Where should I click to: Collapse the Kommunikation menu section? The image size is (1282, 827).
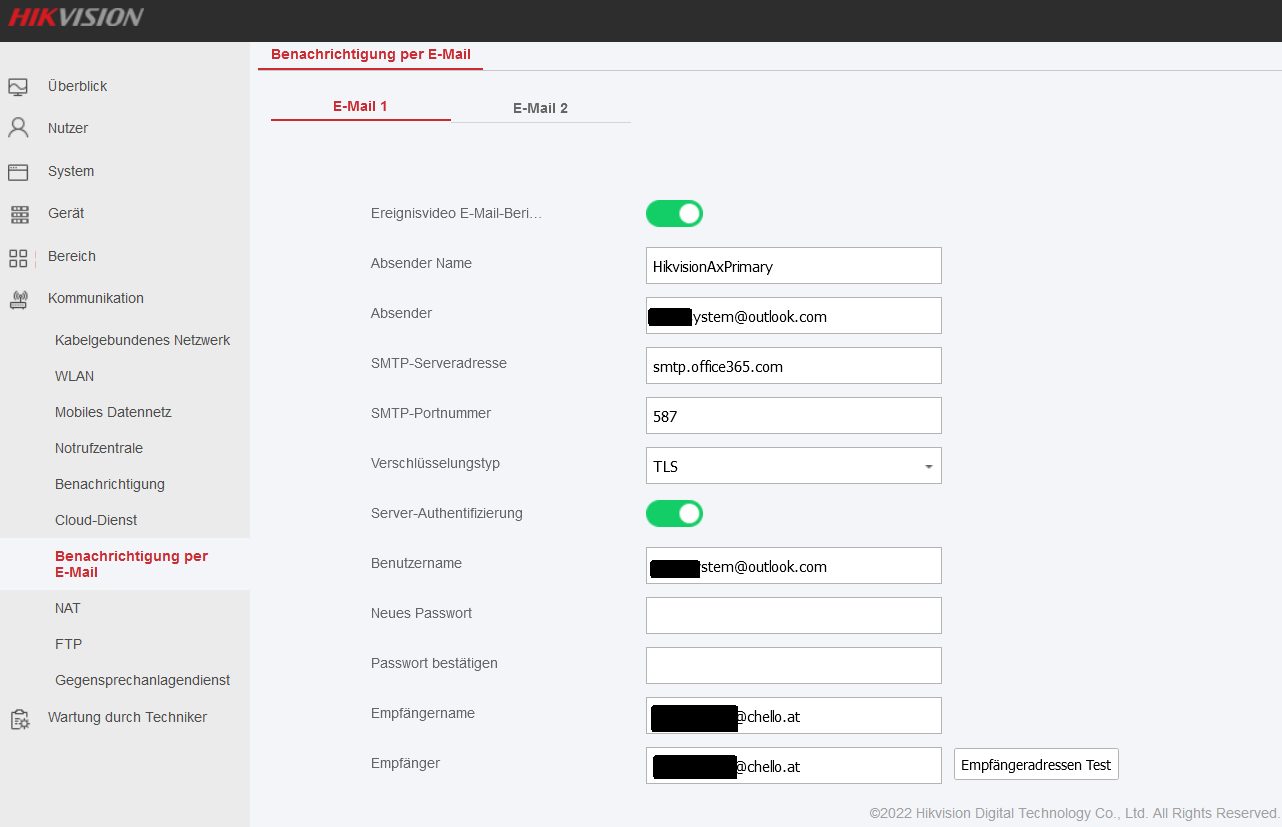pyautogui.click(x=96, y=298)
